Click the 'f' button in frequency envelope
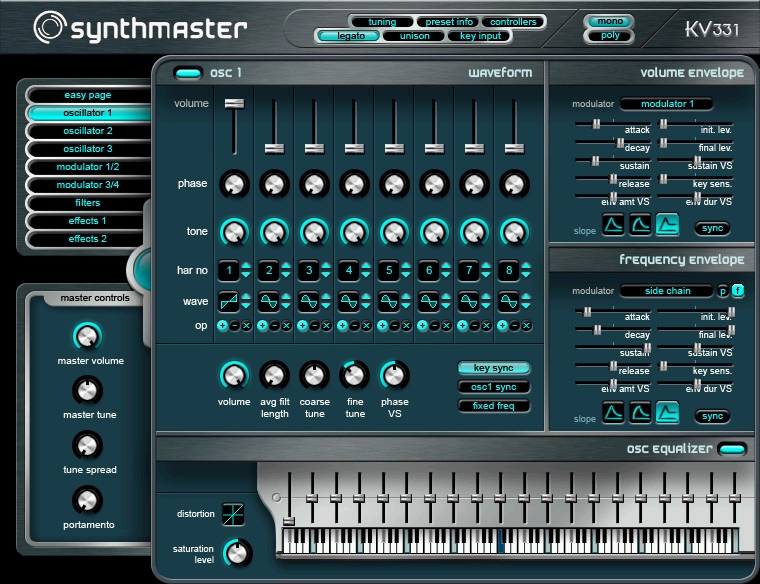The height and width of the screenshot is (584, 760). (x=738, y=291)
